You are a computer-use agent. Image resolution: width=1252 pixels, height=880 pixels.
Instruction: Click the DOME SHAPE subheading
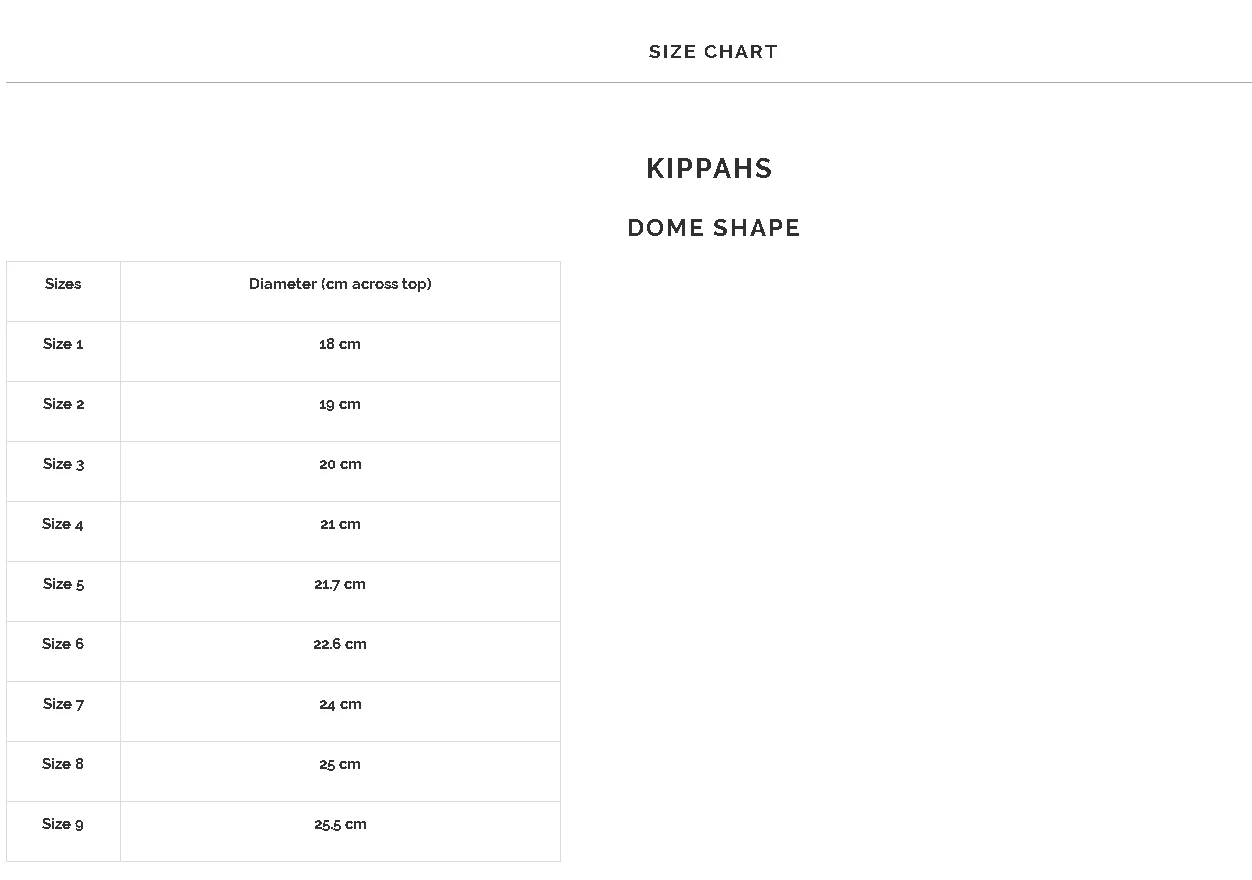pyautogui.click(x=713, y=228)
